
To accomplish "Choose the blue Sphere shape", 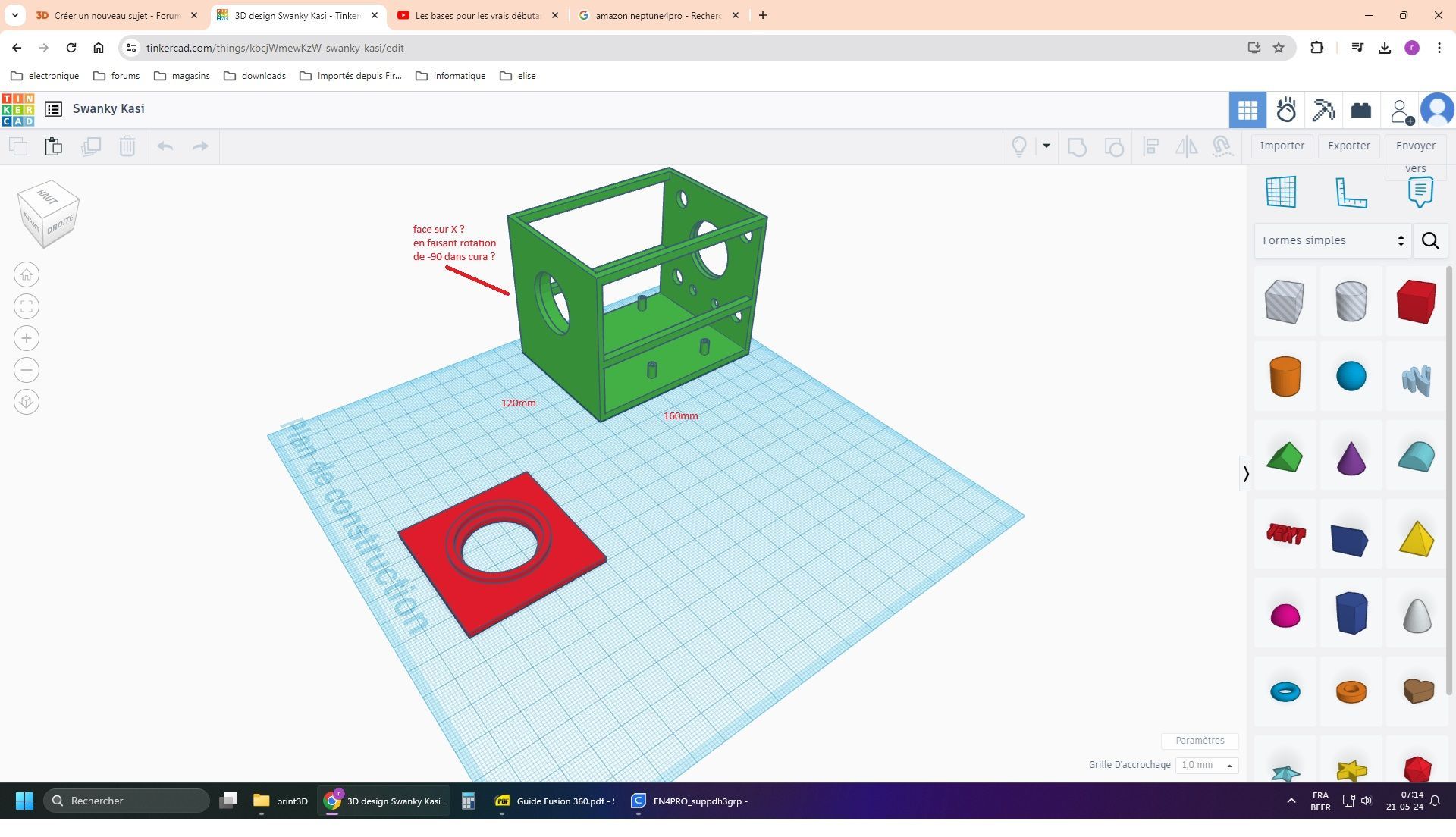I will [1351, 376].
